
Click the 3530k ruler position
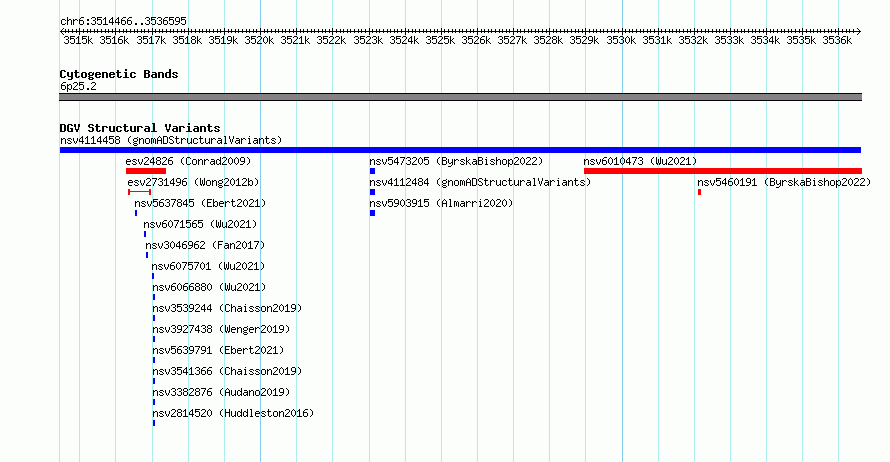point(621,40)
